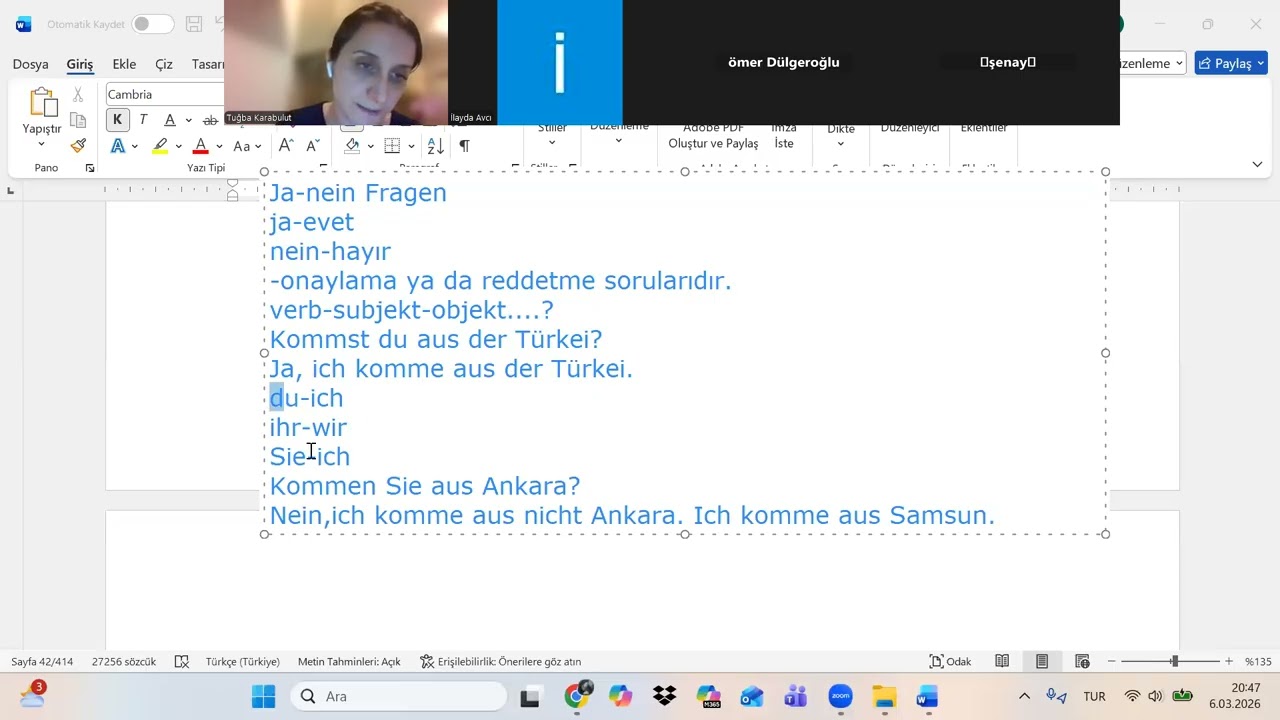
Task: Click the Paylaş share button
Action: (x=1231, y=63)
